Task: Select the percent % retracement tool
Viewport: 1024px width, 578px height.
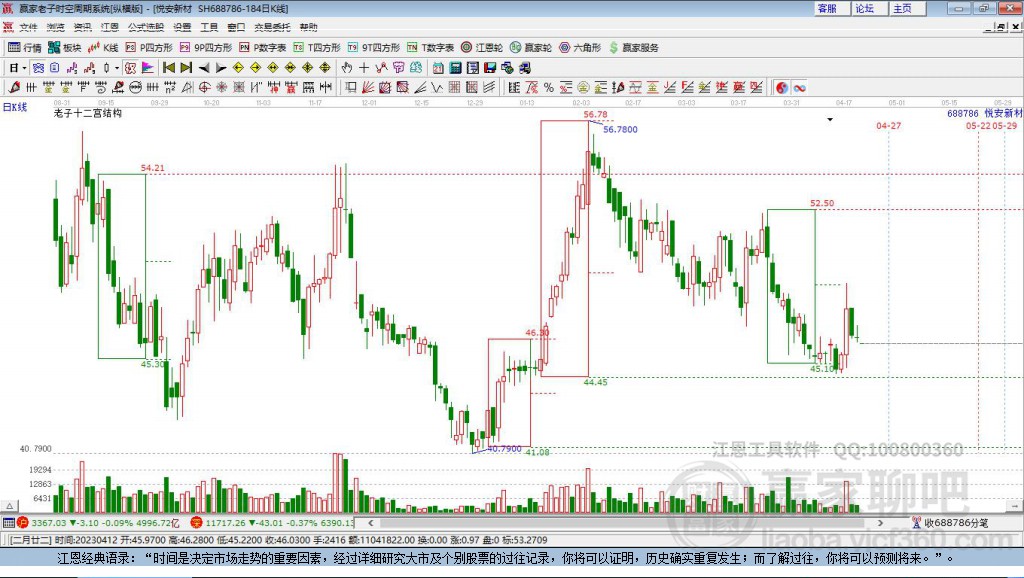Action: [549, 88]
